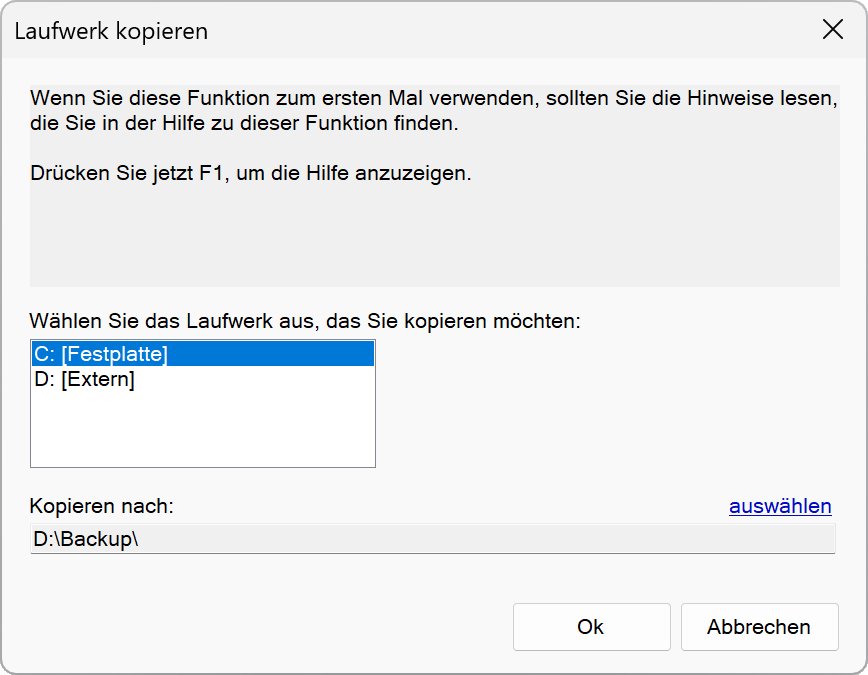The image size is (868, 675).
Task: Open the "auswählen" destination link
Action: point(780,506)
